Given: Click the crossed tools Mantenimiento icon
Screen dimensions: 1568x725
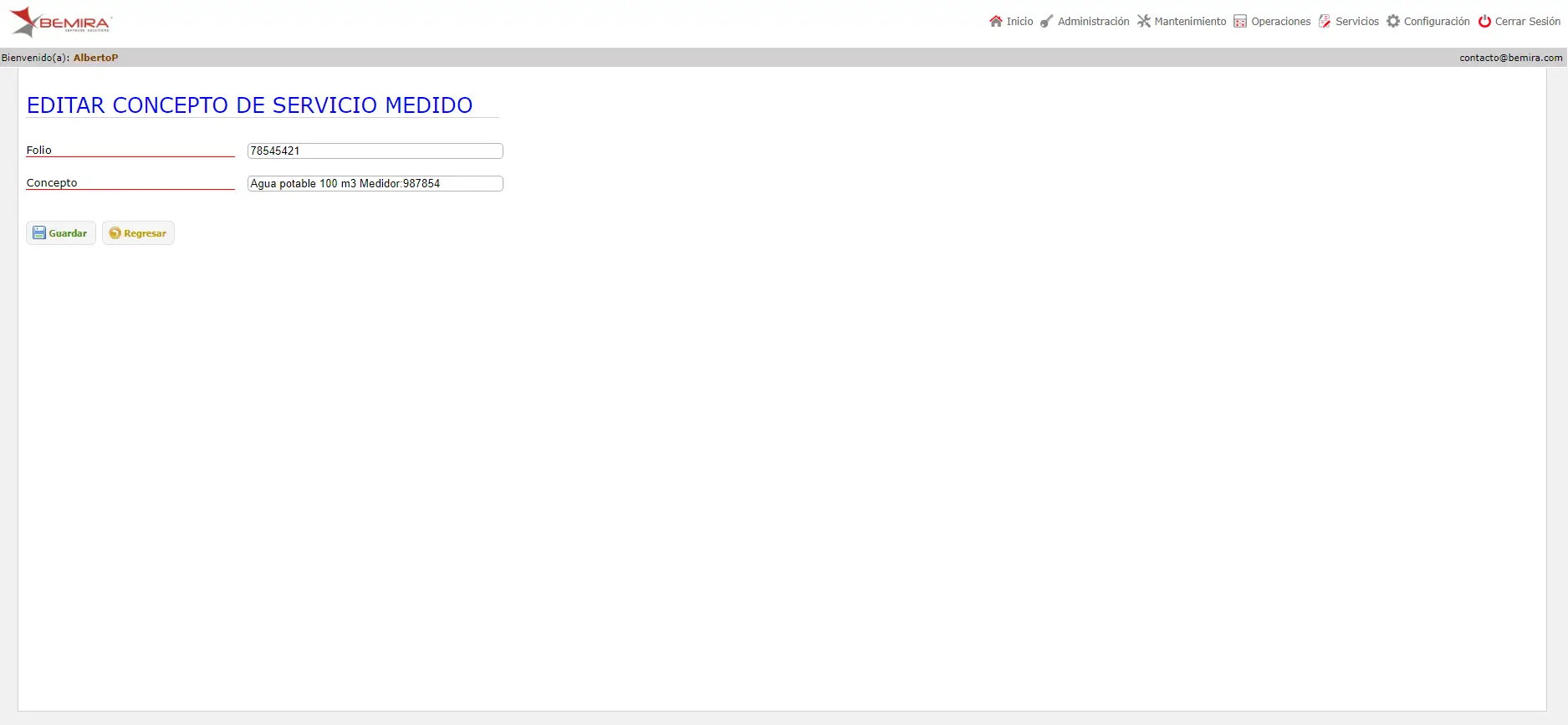Looking at the screenshot, I should [1143, 22].
